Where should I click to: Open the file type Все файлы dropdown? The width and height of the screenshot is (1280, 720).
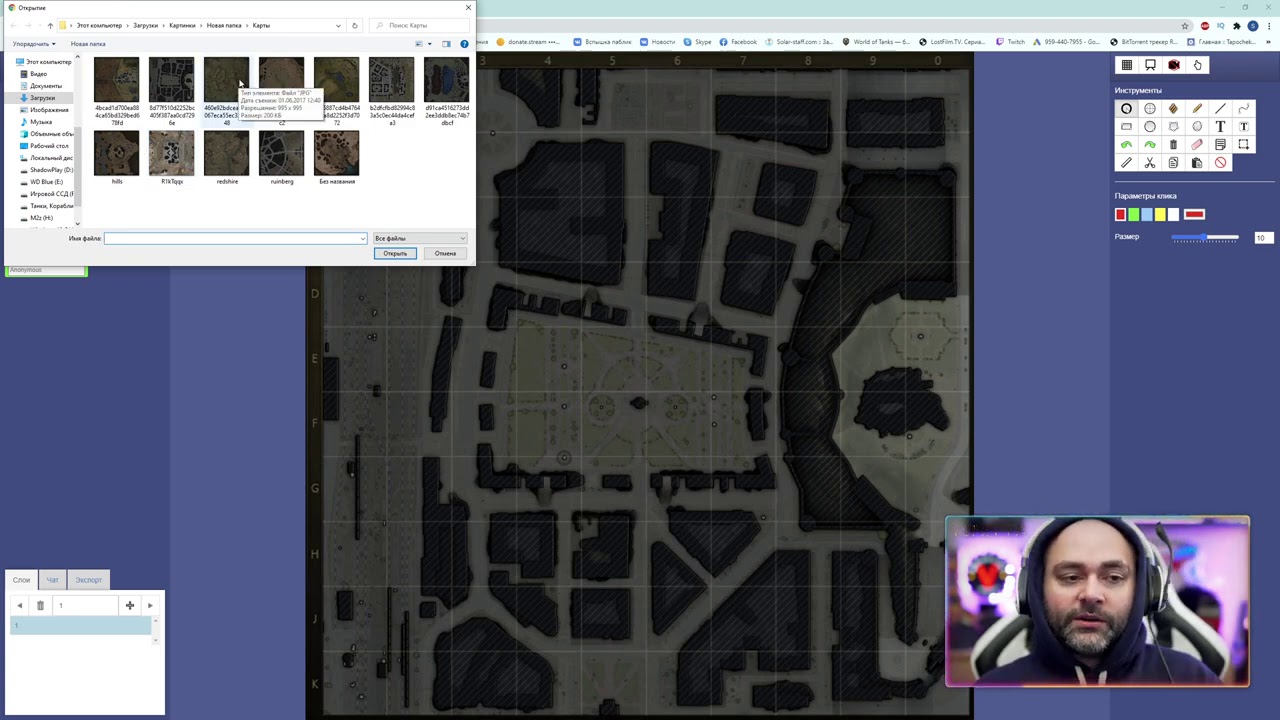pos(420,238)
